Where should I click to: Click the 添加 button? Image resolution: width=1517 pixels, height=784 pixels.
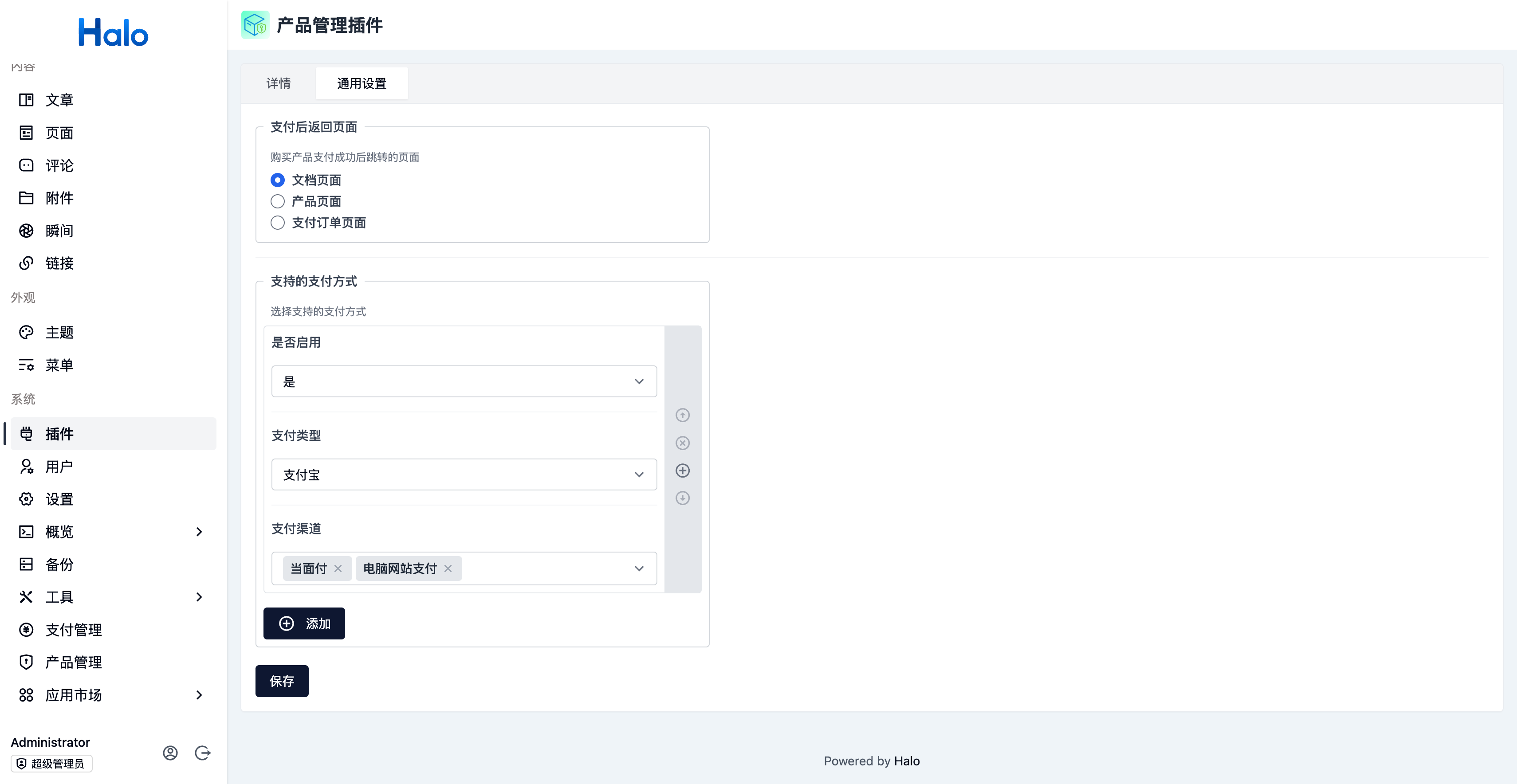coord(304,623)
